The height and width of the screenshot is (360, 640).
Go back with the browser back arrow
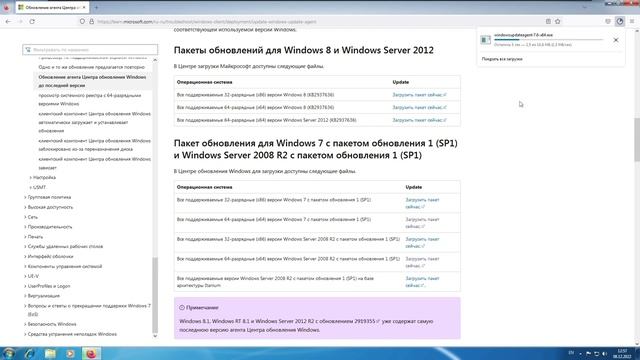coord(9,21)
